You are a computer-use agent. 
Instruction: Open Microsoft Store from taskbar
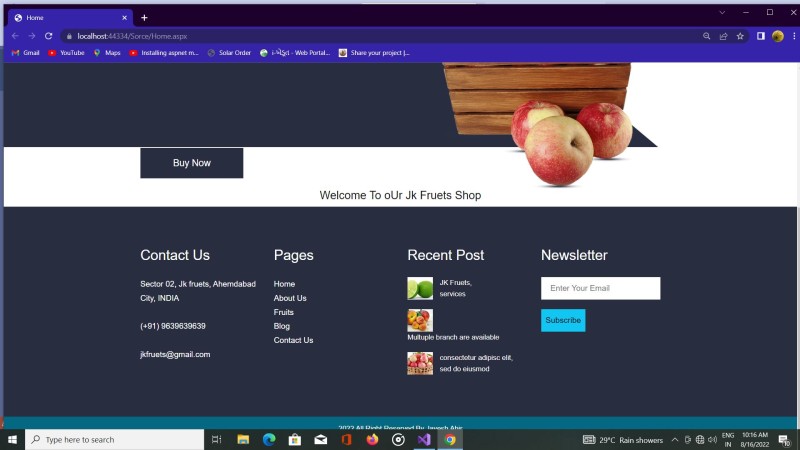click(295, 439)
